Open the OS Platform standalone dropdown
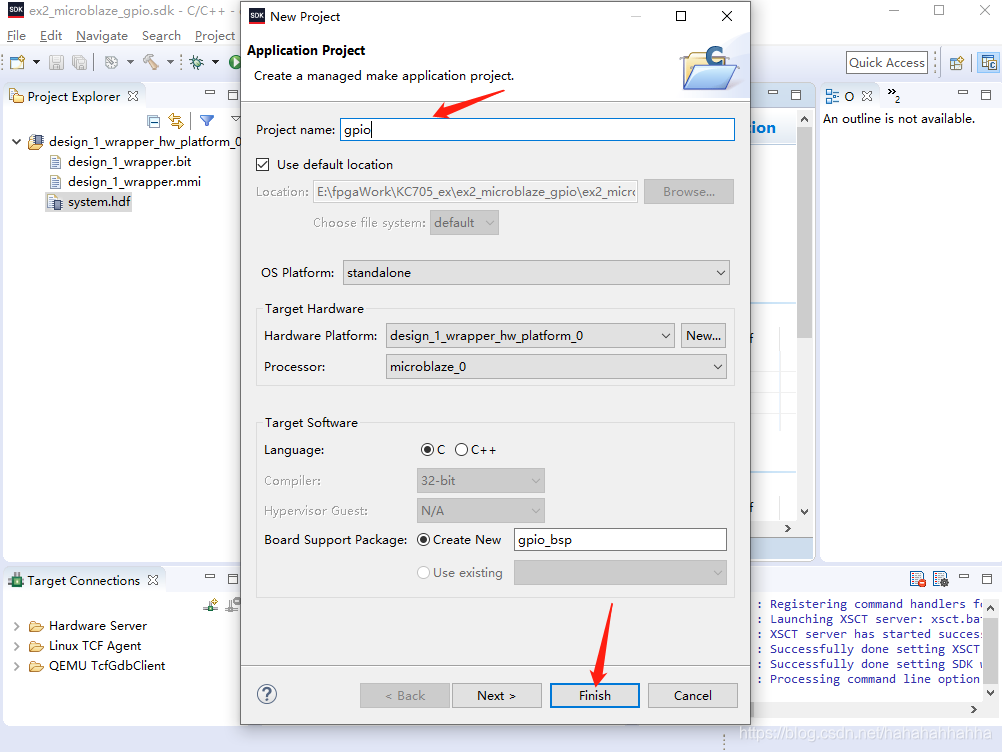This screenshot has height=752, width=1002. pos(536,273)
